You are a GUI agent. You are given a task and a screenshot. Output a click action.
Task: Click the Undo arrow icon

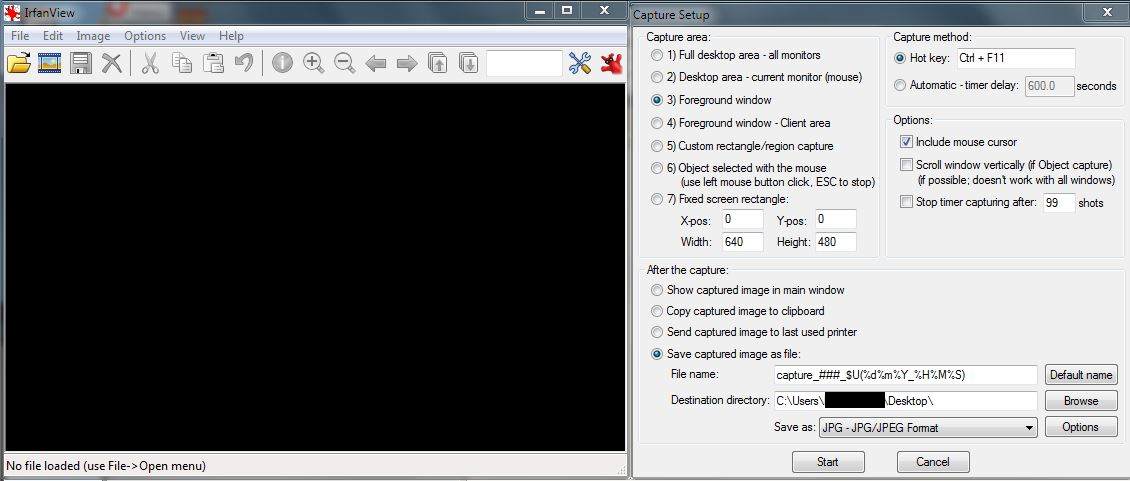pyautogui.click(x=244, y=63)
